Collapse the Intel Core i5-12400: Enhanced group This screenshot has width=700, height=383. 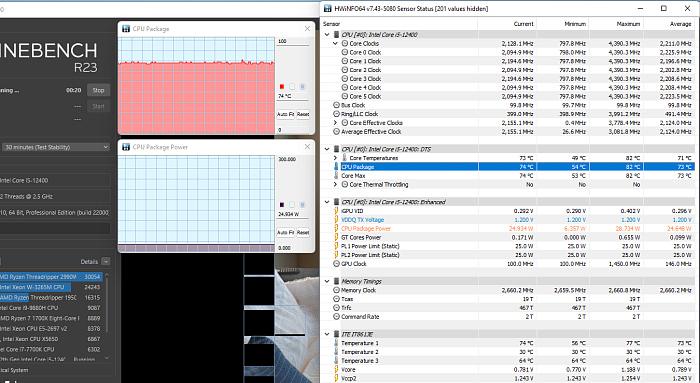(x=327, y=202)
